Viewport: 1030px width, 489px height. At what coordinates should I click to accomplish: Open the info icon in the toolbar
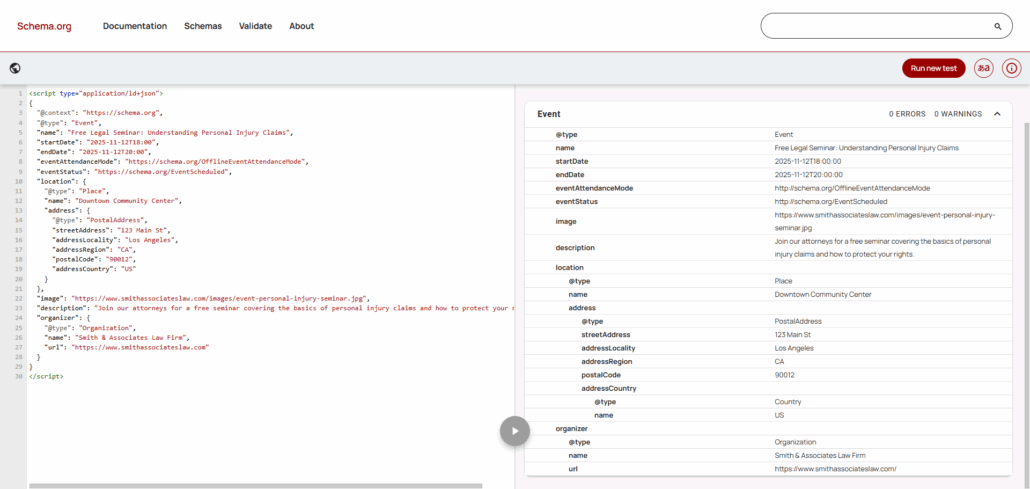pyautogui.click(x=1011, y=68)
